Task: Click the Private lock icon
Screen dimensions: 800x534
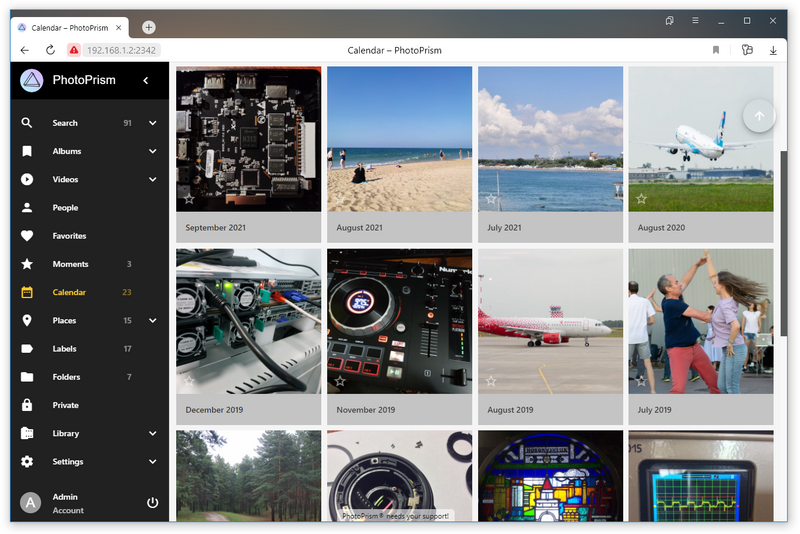Action: (x=27, y=405)
